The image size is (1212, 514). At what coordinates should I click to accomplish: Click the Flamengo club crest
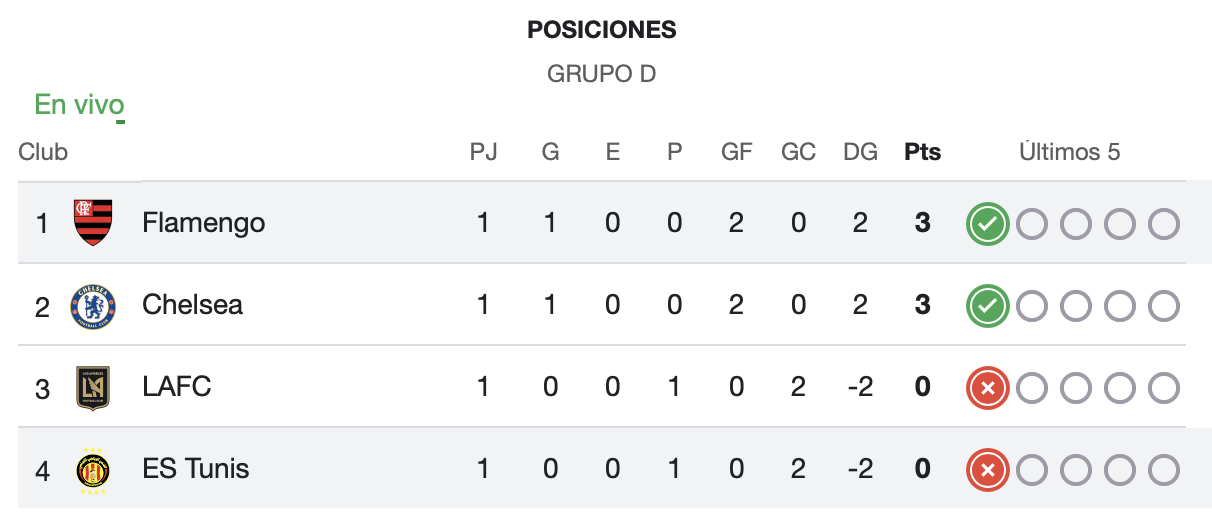93,222
